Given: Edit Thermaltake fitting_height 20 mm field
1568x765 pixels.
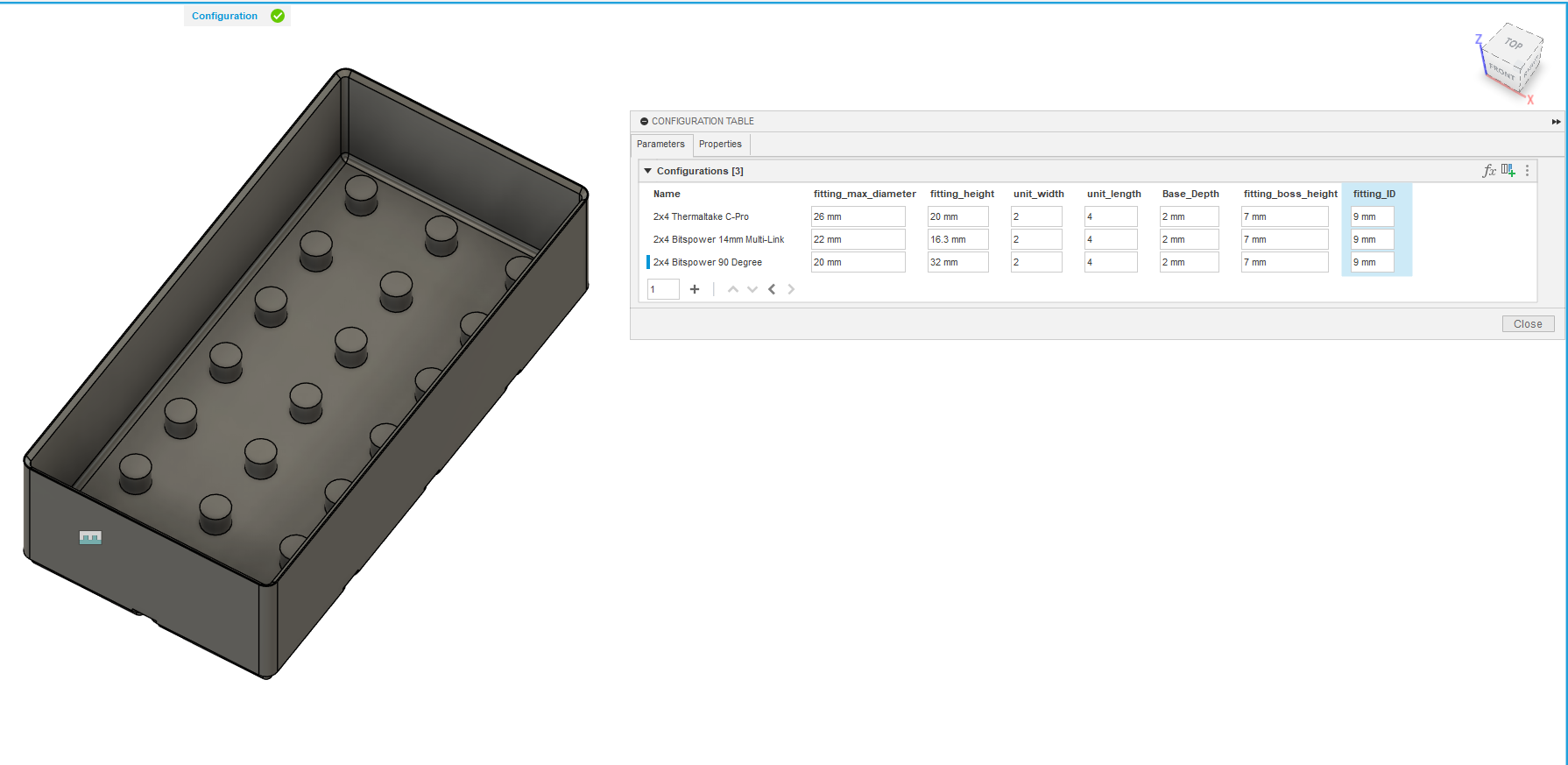Looking at the screenshot, I should pyautogui.click(x=958, y=216).
